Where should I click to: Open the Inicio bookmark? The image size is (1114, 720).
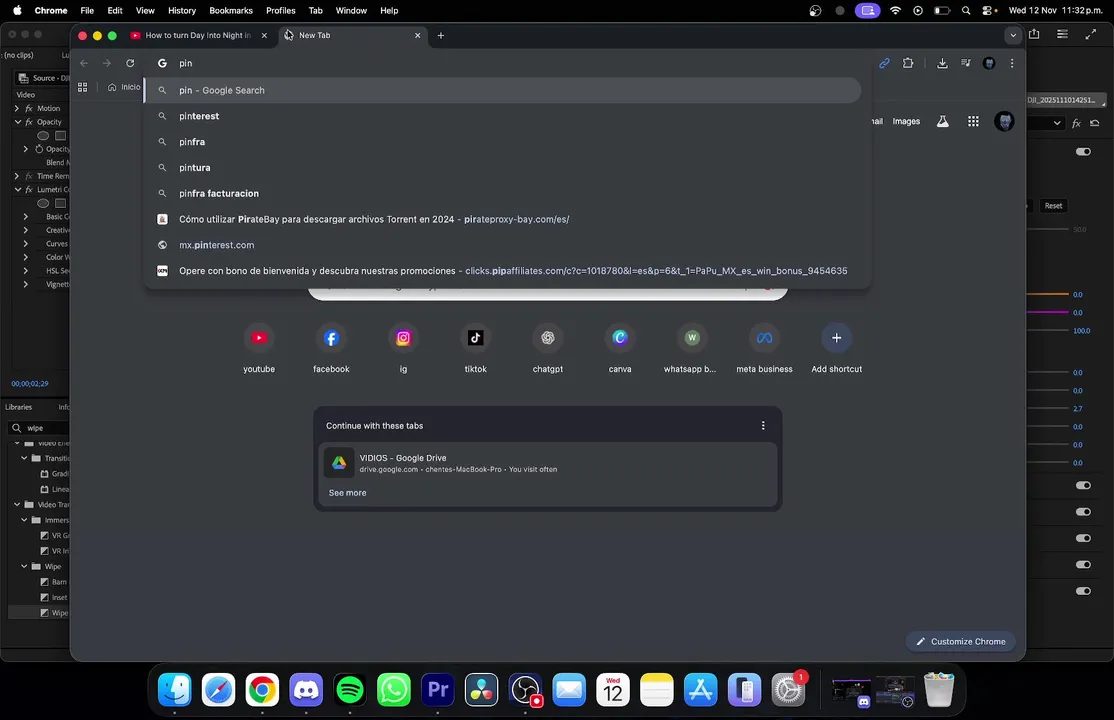[124, 87]
